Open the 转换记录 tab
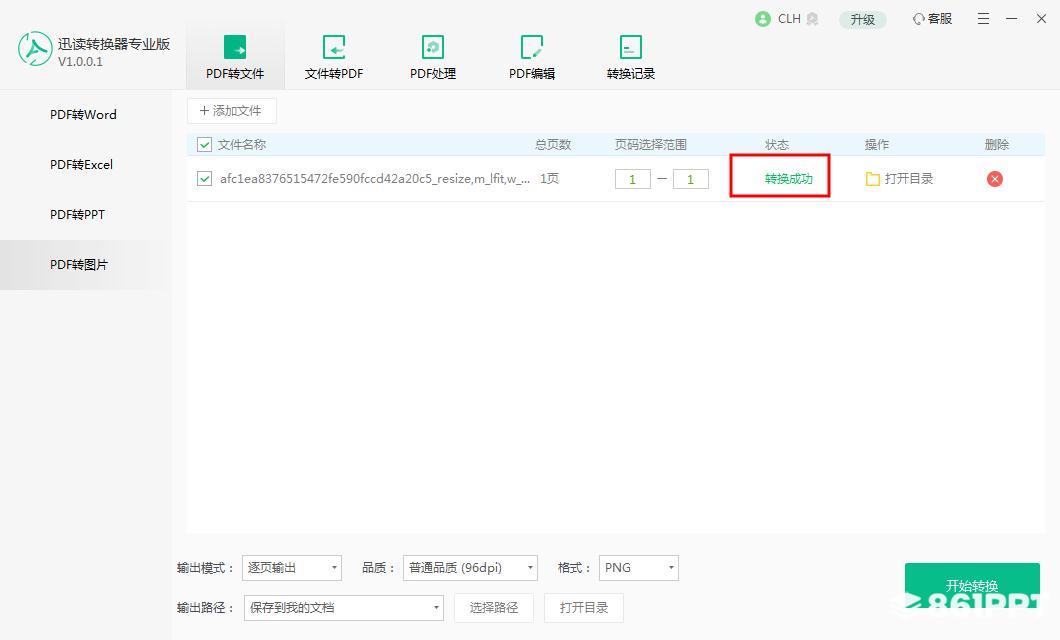Image resolution: width=1060 pixels, height=640 pixels. (631, 57)
